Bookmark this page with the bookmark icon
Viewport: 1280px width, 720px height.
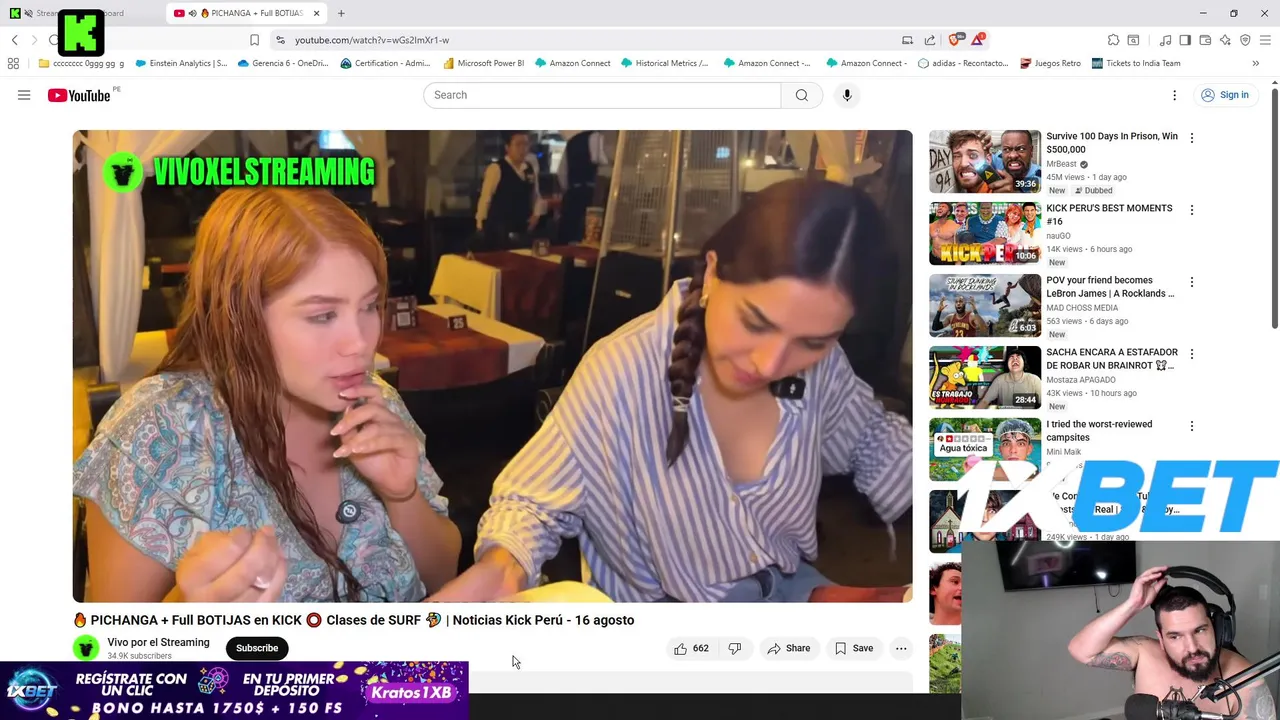click(254, 40)
